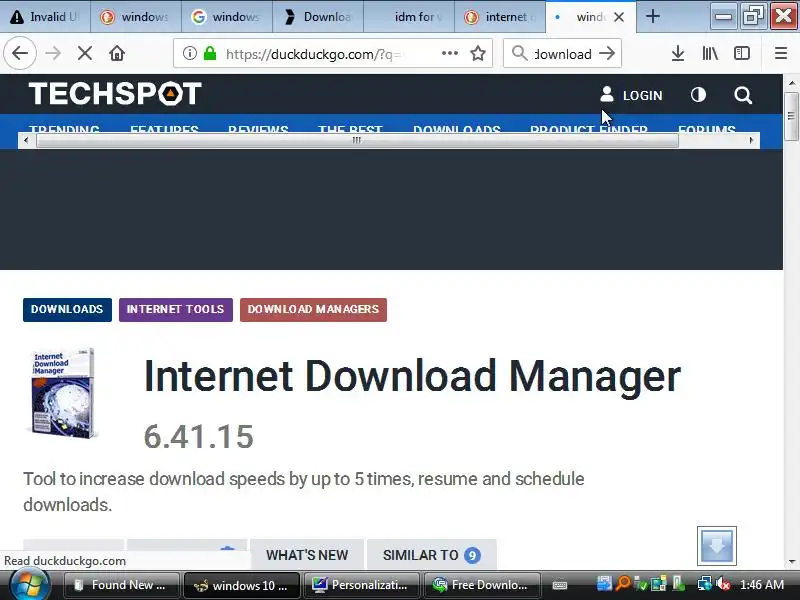Viewport: 800px width, 600px height.
Task: Click the orange magnifier tray icon
Action: [x=622, y=584]
